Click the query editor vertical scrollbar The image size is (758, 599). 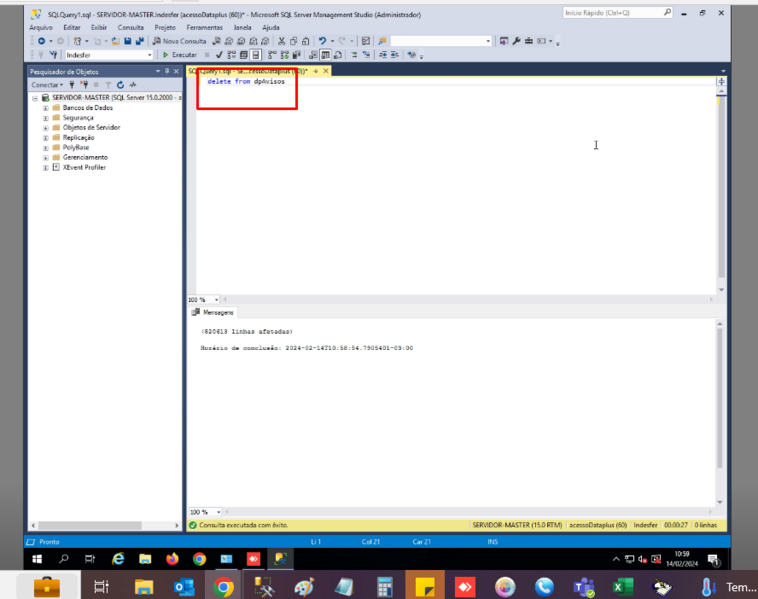721,188
